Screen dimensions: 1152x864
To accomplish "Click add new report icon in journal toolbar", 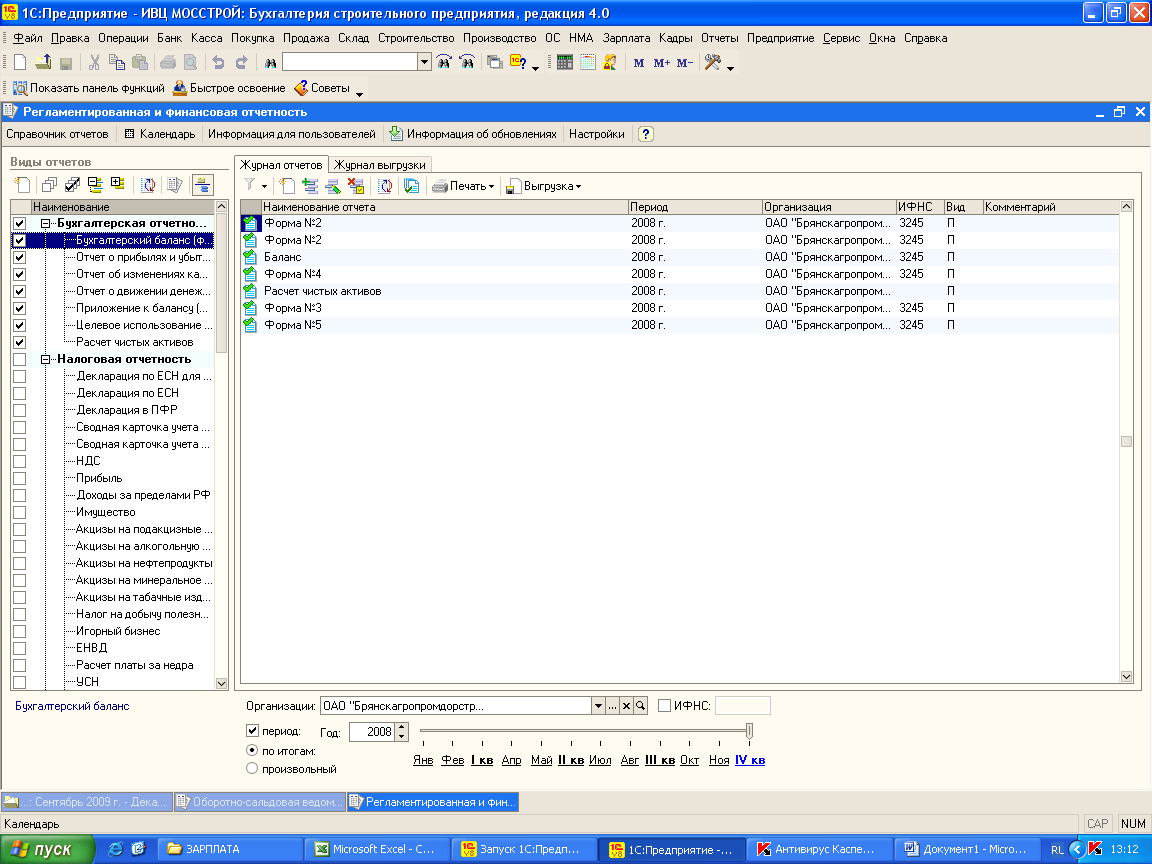I will pyautogui.click(x=287, y=187).
